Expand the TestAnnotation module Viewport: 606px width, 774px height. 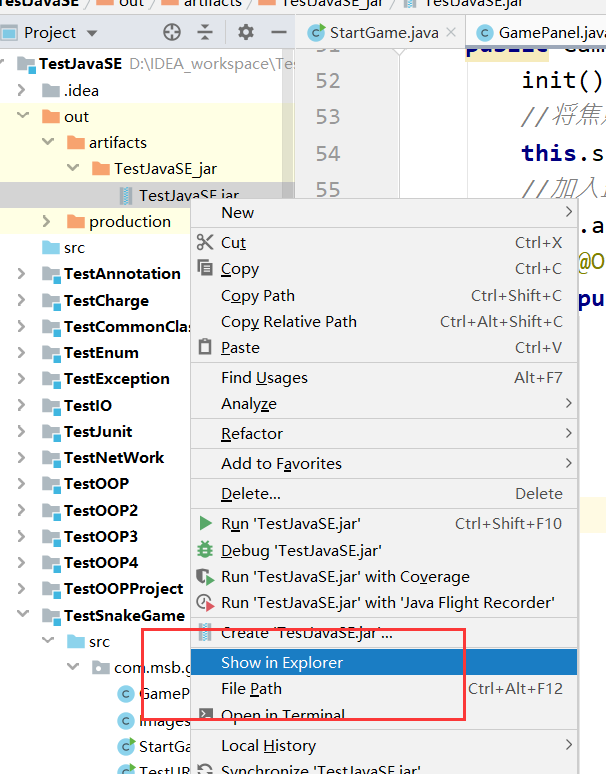[x=21, y=273]
